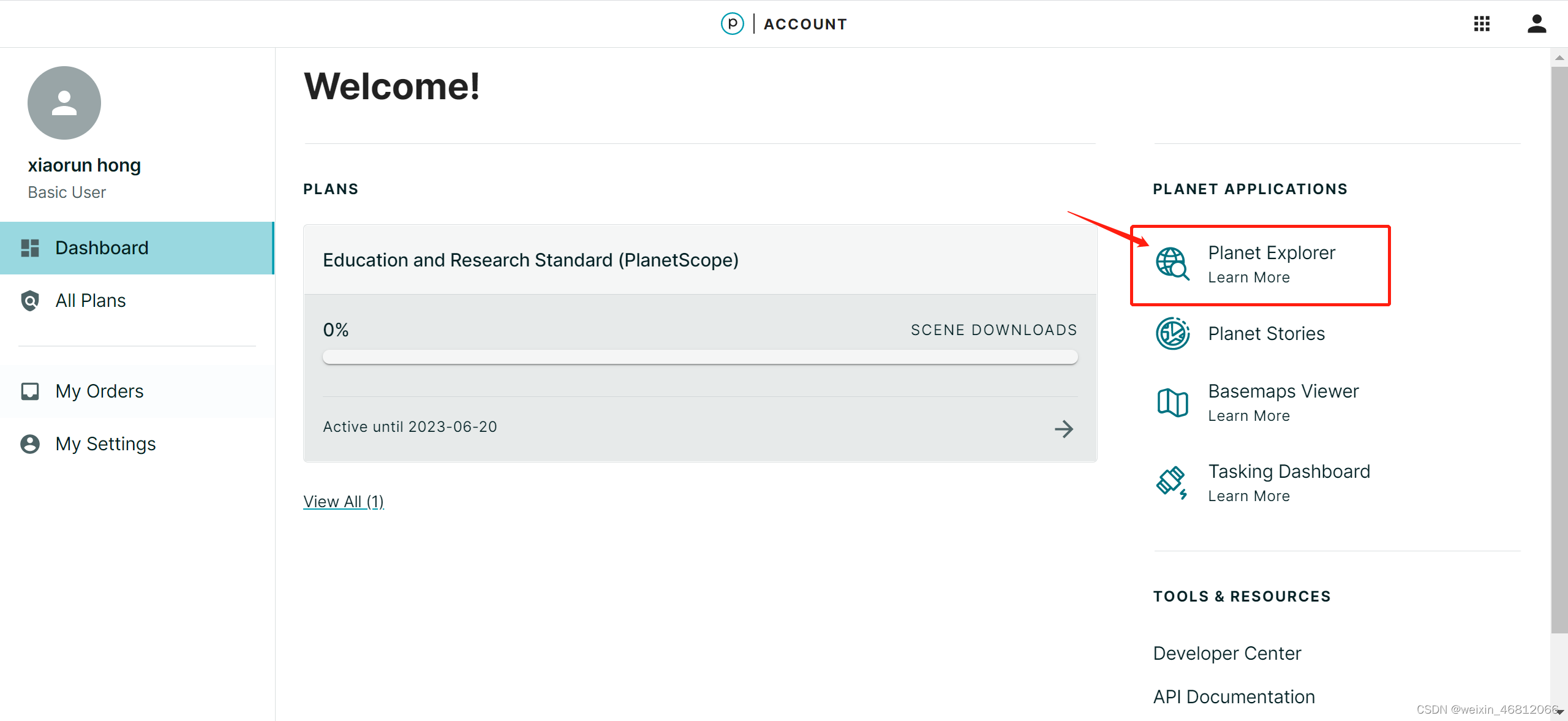Click Learn More under Tasking Dashboard
The image size is (1568, 721).
click(1249, 496)
